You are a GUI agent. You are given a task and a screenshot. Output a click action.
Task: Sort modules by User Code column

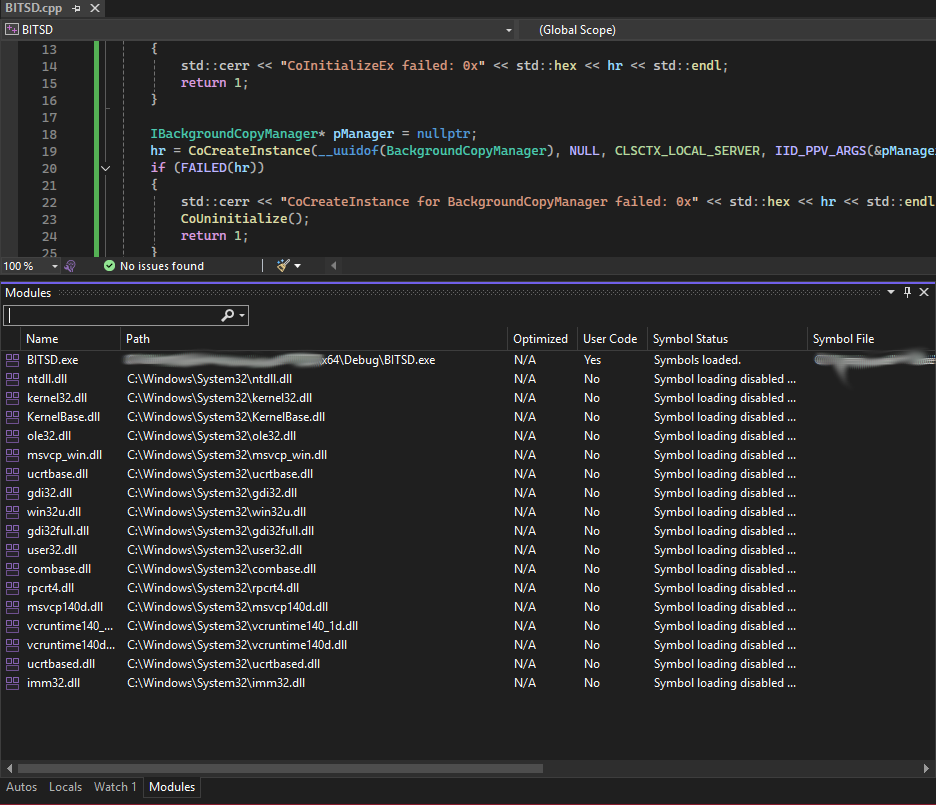coord(612,339)
